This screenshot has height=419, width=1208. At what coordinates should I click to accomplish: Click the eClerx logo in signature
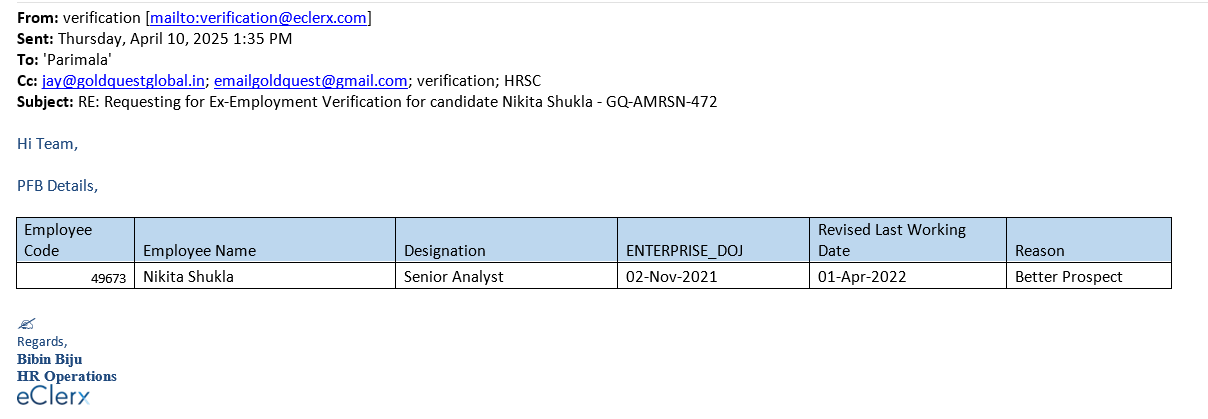53,396
